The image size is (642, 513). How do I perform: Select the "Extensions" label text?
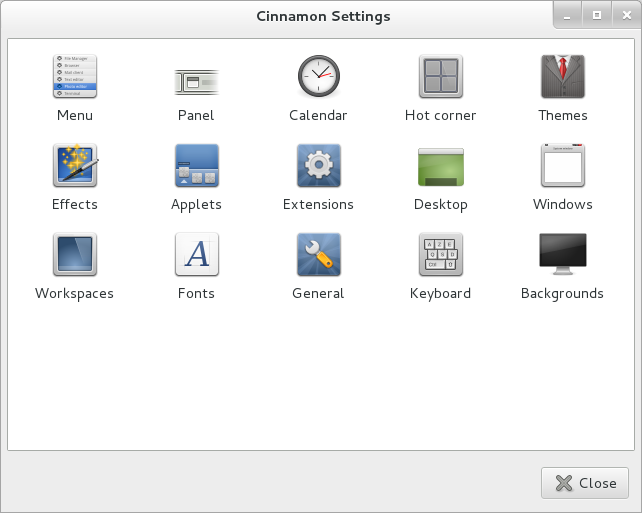(x=318, y=204)
